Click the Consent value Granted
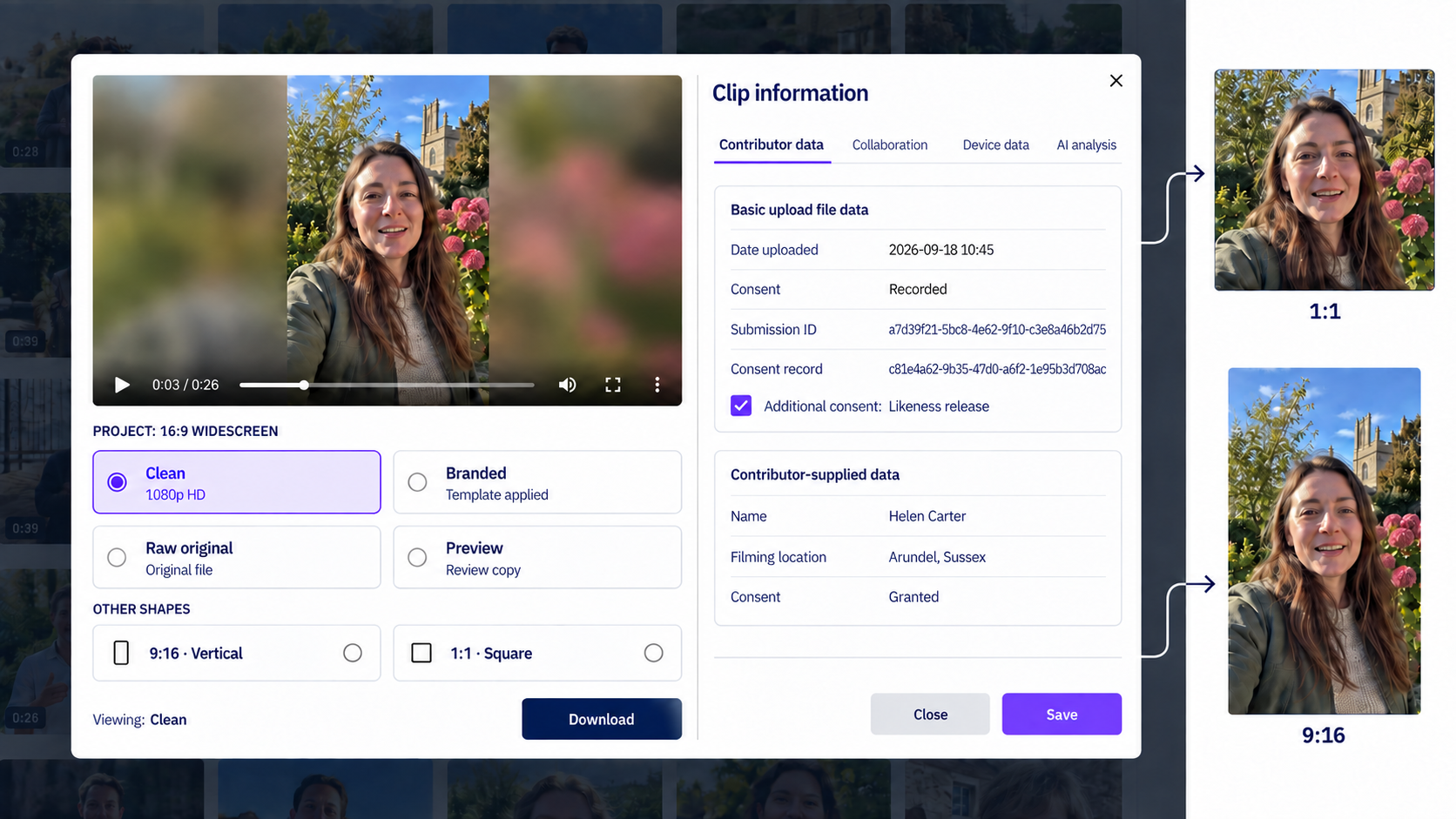The width and height of the screenshot is (1456, 819). coord(913,597)
